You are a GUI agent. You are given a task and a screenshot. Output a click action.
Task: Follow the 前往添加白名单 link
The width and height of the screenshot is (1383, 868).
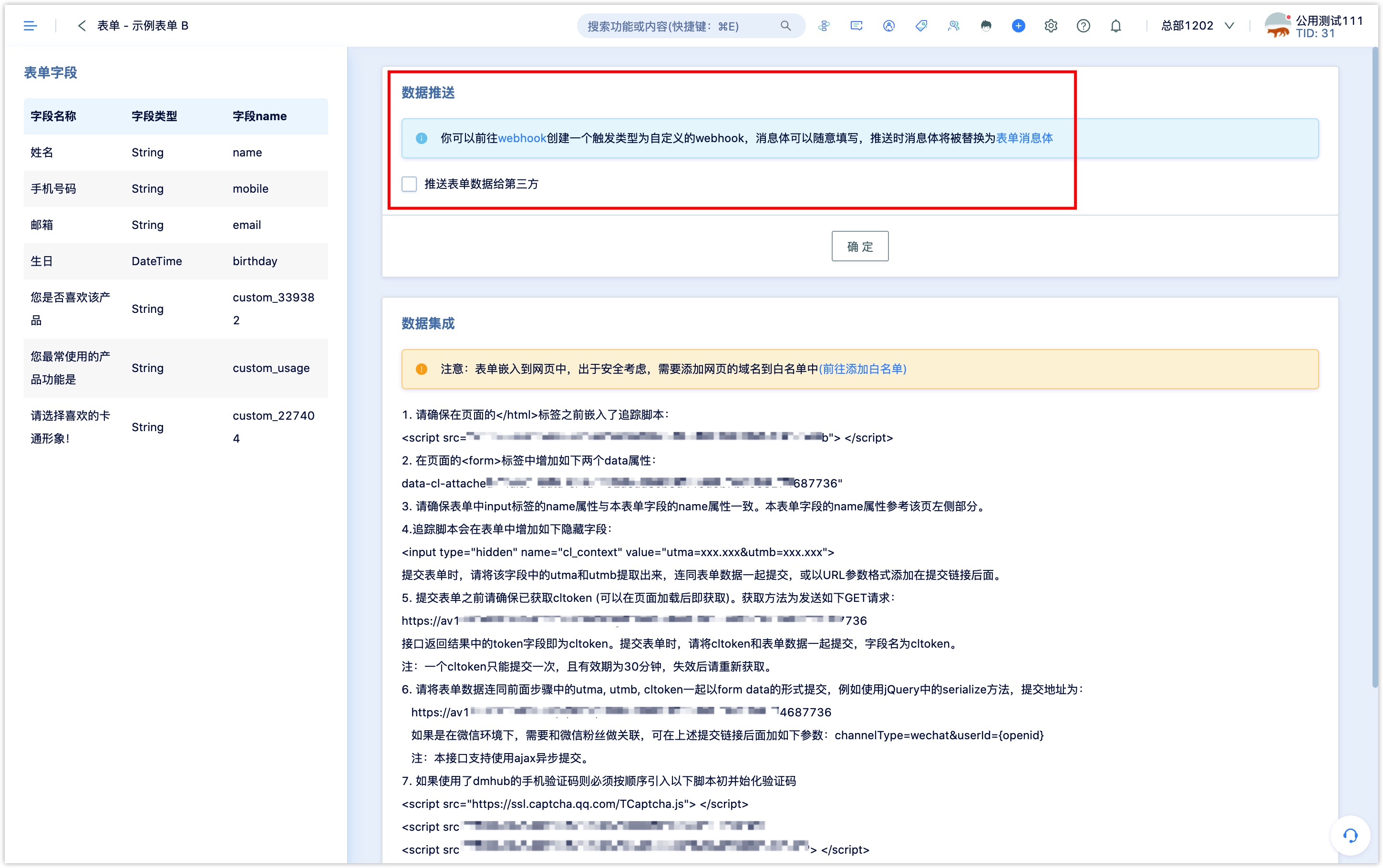[x=863, y=369]
